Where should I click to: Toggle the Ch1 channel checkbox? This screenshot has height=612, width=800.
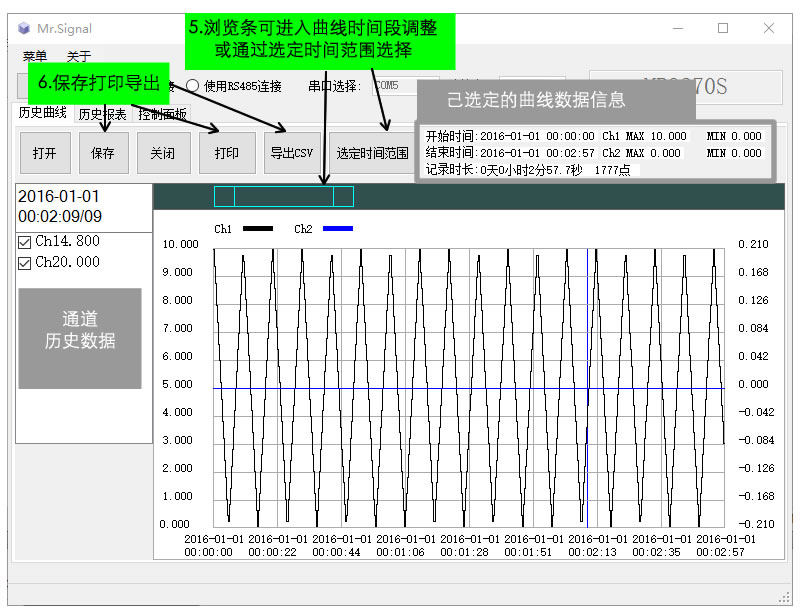pos(24,242)
